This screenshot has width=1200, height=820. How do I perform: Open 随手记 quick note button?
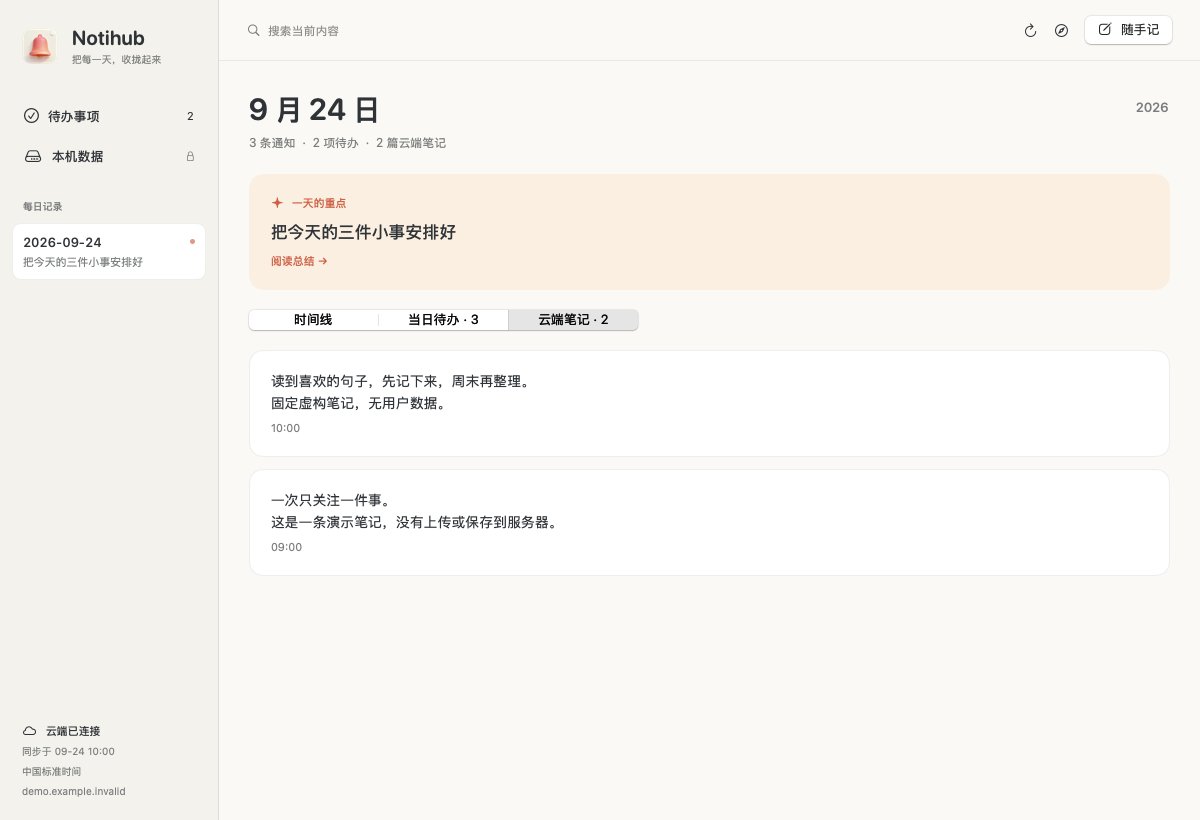tap(1128, 30)
